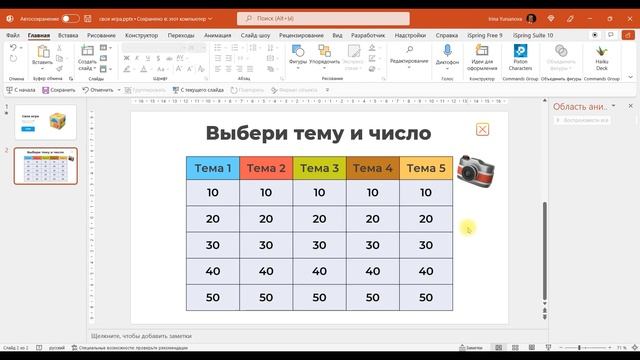Screen dimensions: 640x360
Task: Customize the quick access toolbar dropdown
Action: point(327,90)
